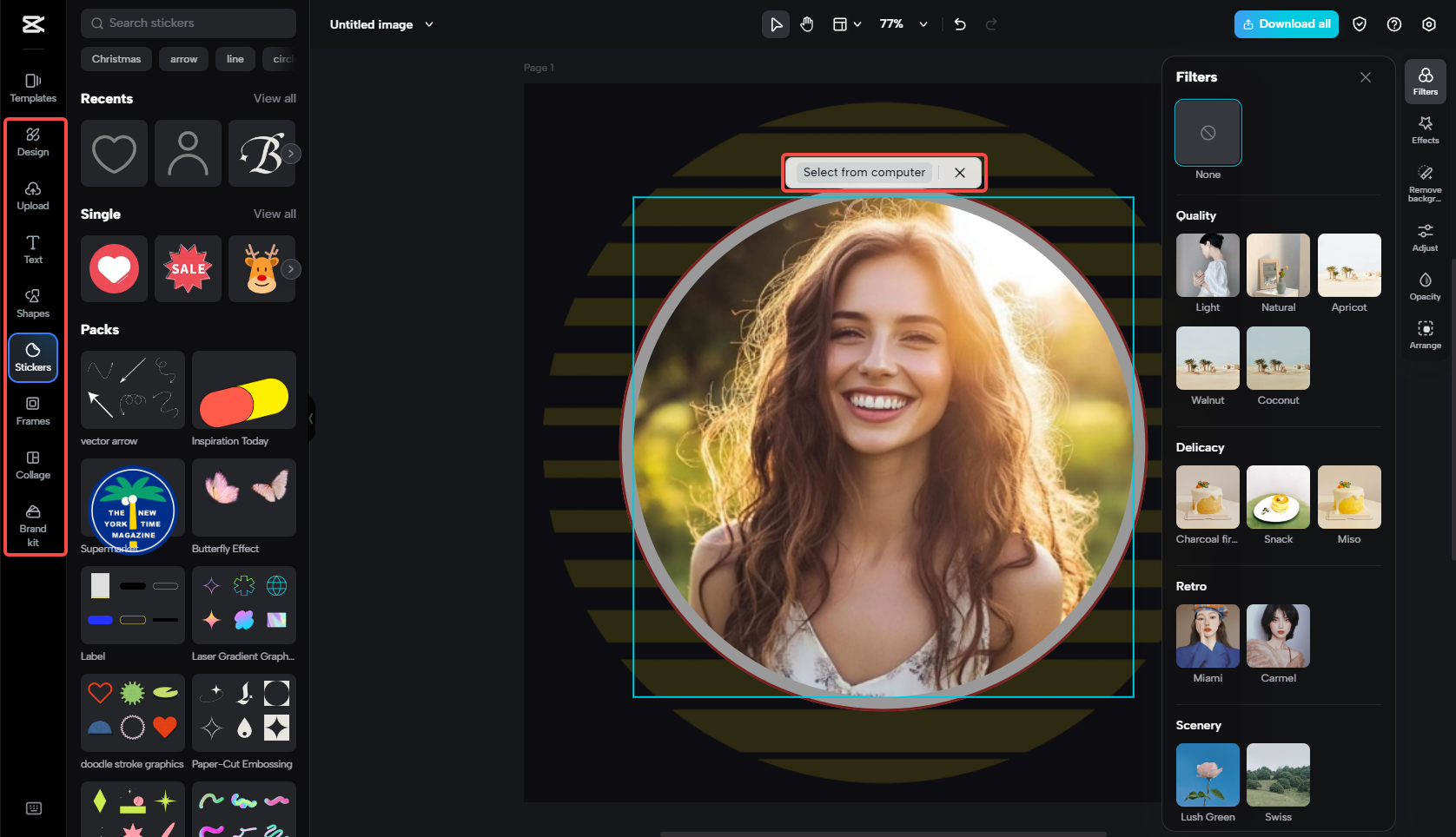
Task: Open the Adjust panel
Action: [1425, 236]
